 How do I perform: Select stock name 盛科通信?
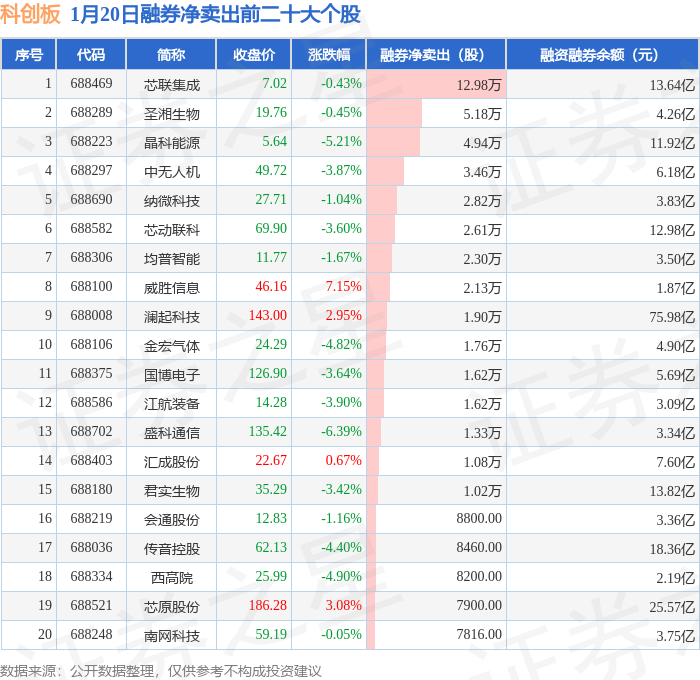pos(171,433)
